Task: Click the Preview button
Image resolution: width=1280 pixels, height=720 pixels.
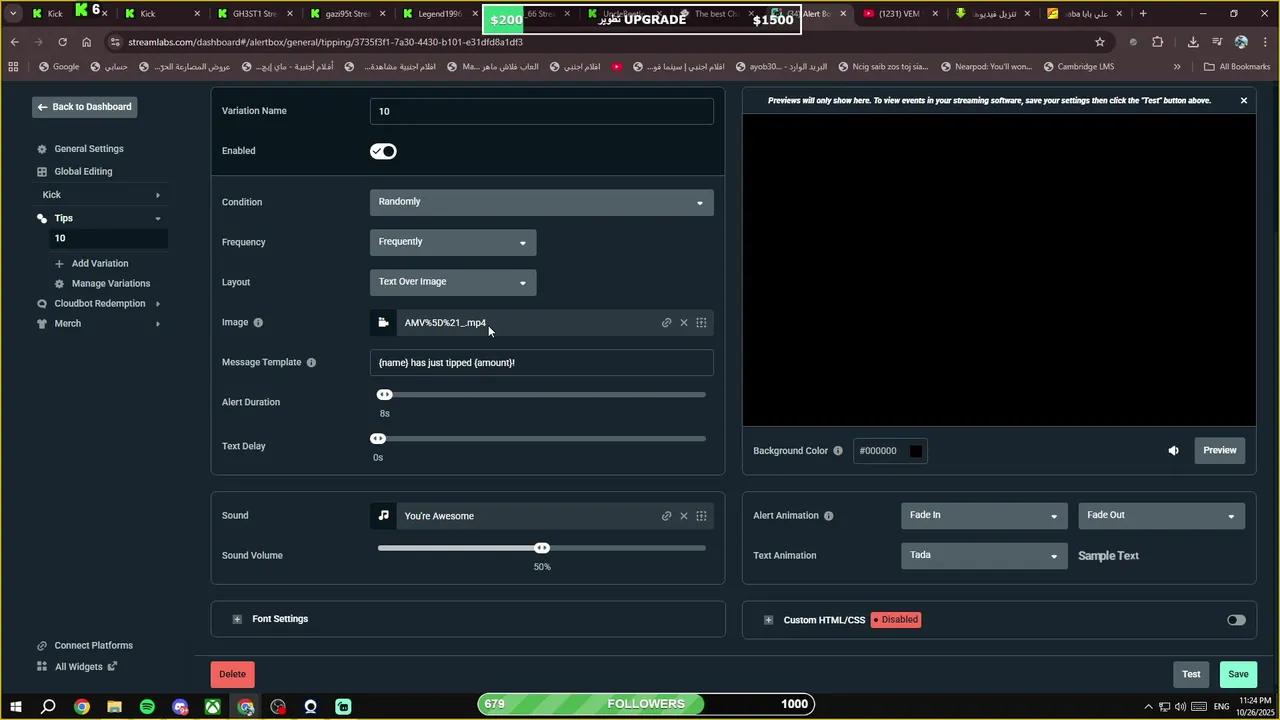Action: pyautogui.click(x=1219, y=450)
